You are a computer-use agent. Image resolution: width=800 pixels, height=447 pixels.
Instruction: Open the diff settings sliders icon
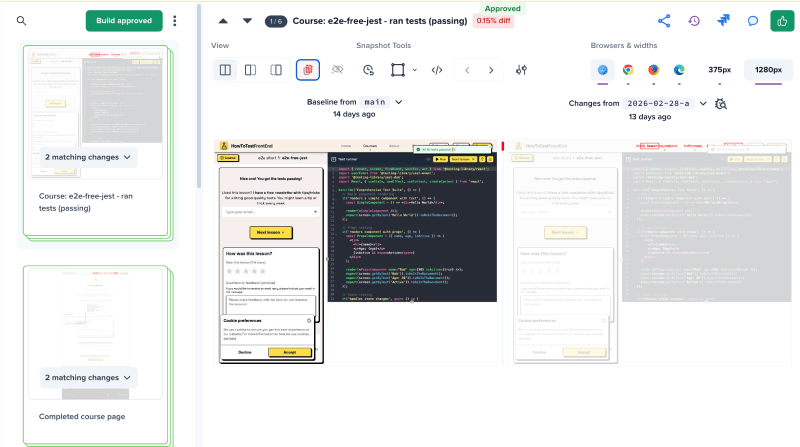pyautogui.click(x=521, y=70)
